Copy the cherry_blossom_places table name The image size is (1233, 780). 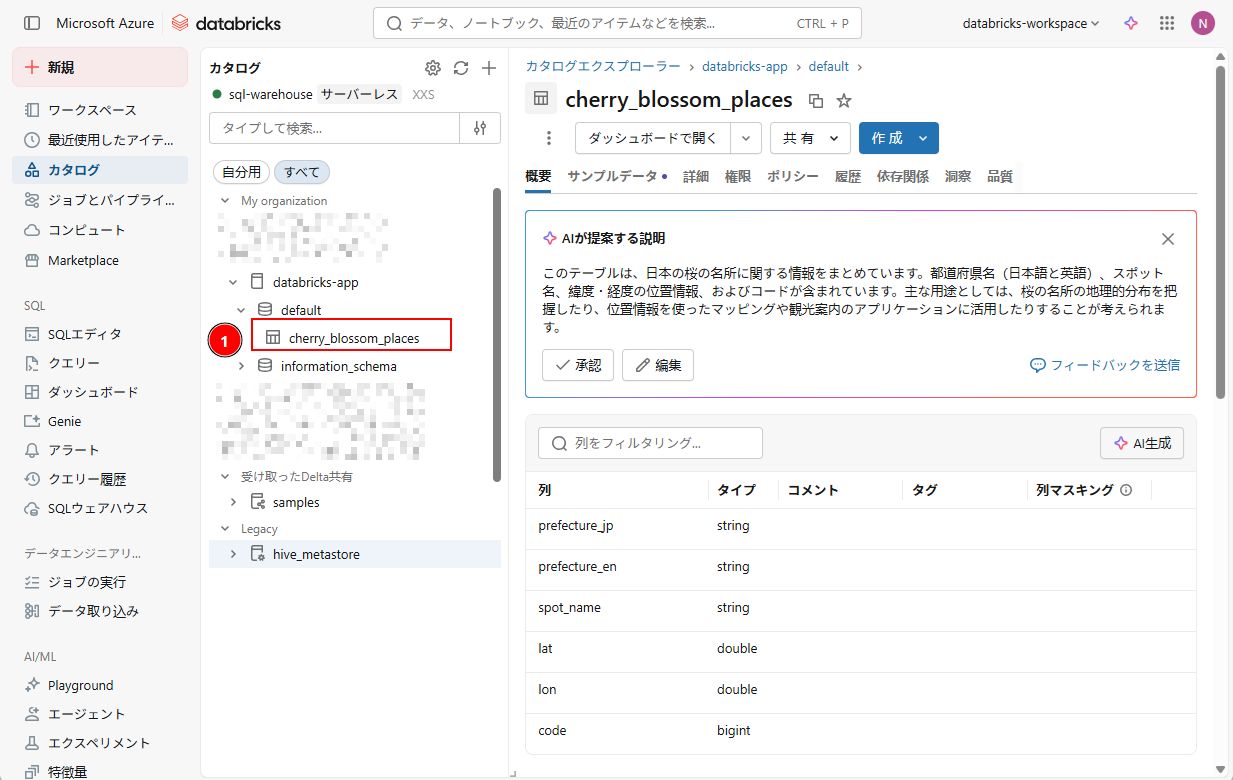pos(816,100)
